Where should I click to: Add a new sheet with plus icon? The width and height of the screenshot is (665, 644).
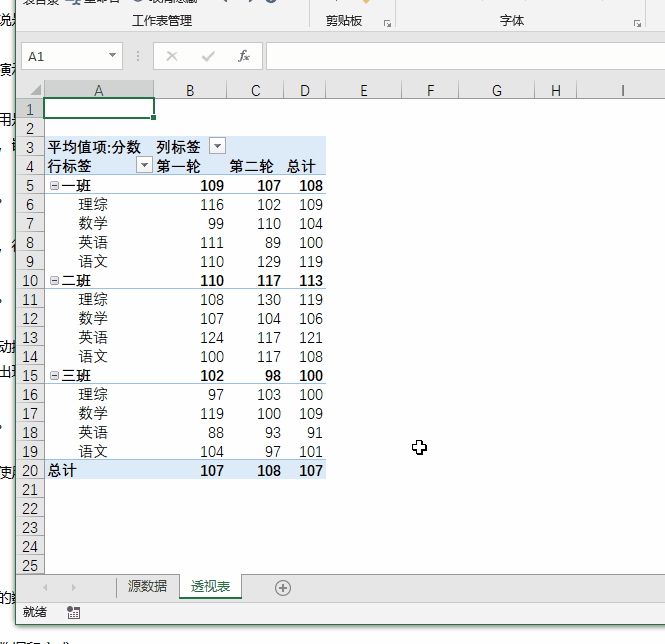[x=283, y=588]
